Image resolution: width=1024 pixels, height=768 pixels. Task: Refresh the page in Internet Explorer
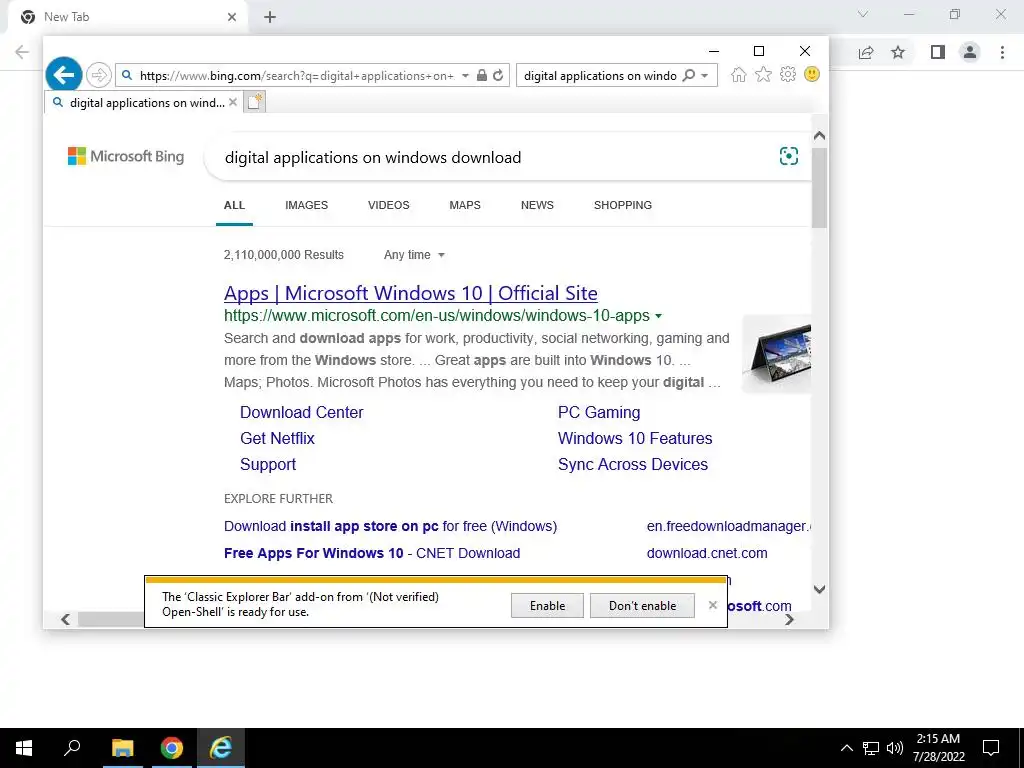498,75
